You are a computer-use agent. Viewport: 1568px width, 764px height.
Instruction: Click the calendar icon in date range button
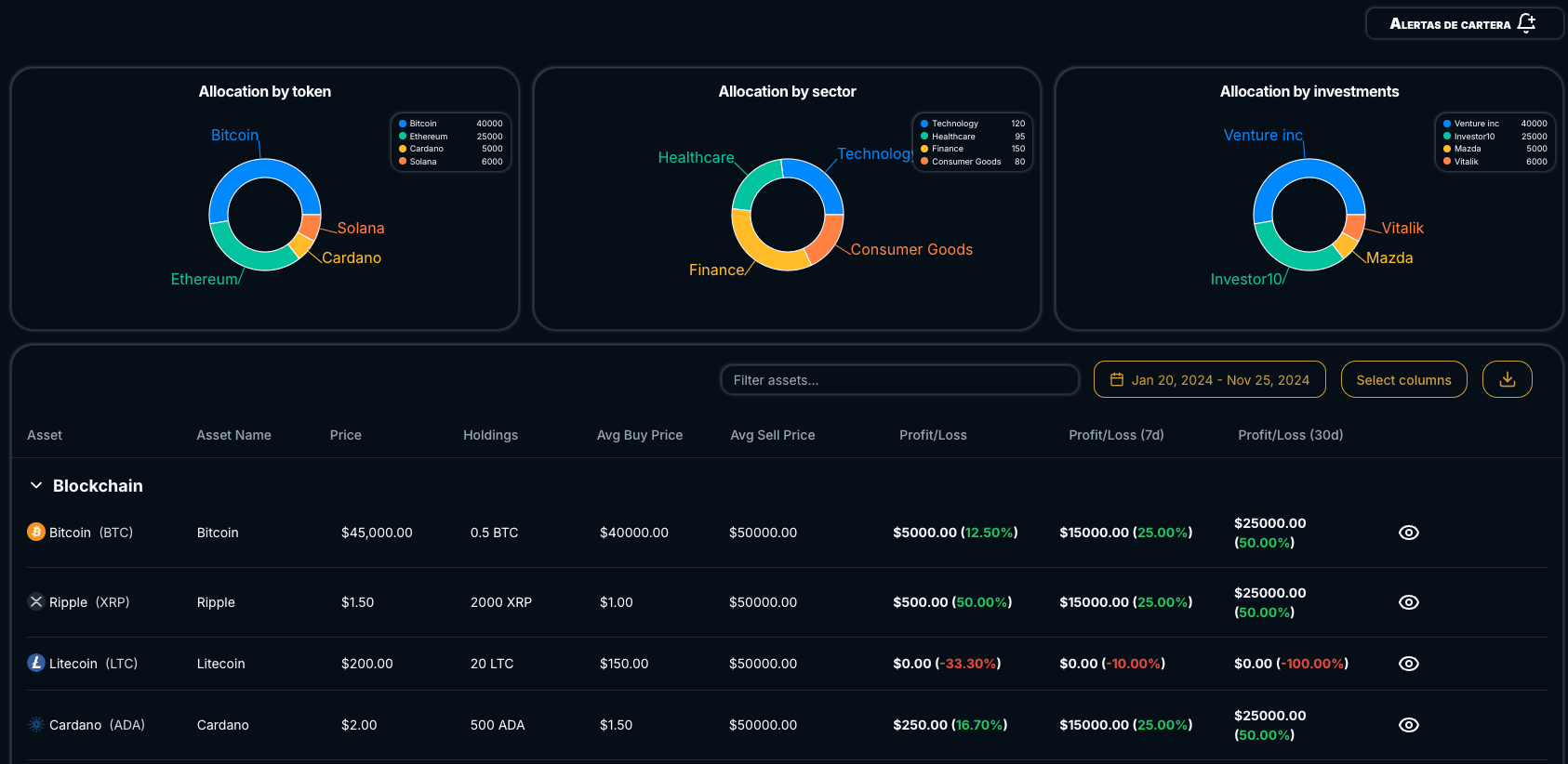click(1117, 379)
